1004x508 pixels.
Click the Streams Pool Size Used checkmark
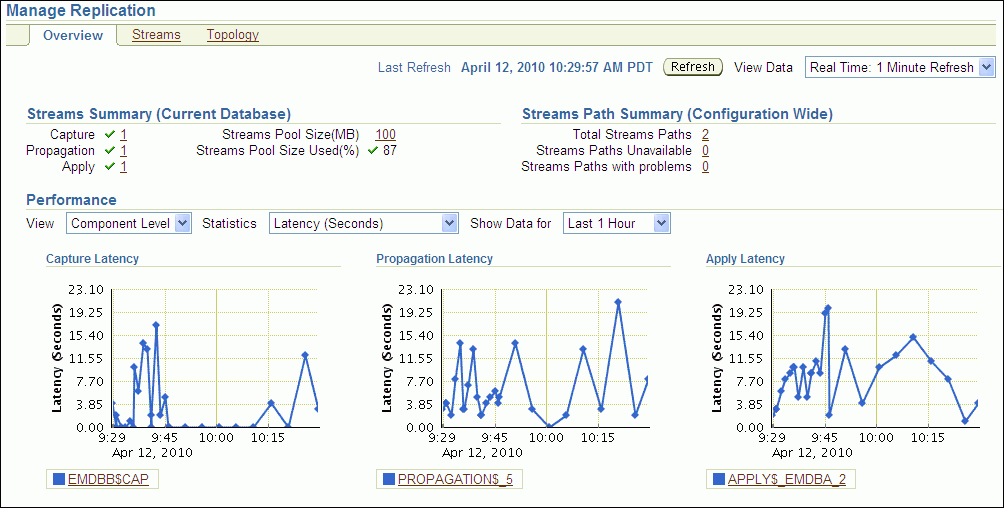click(x=372, y=151)
